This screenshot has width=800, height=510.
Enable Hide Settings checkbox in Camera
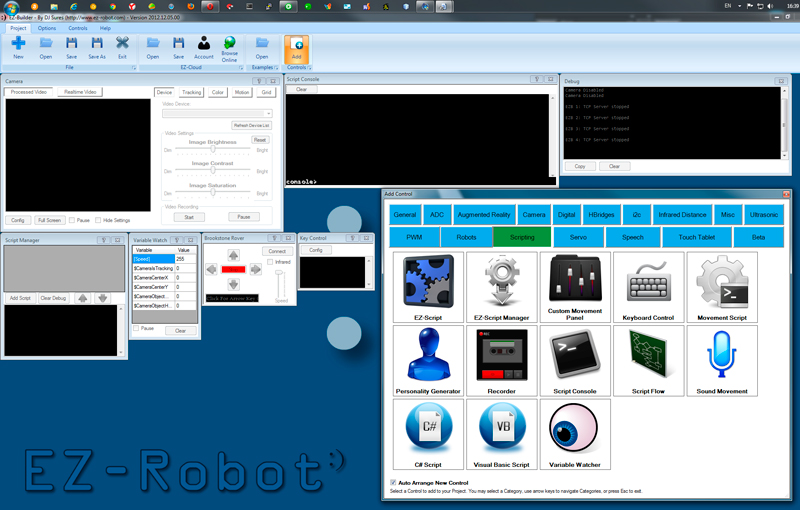(x=98, y=220)
